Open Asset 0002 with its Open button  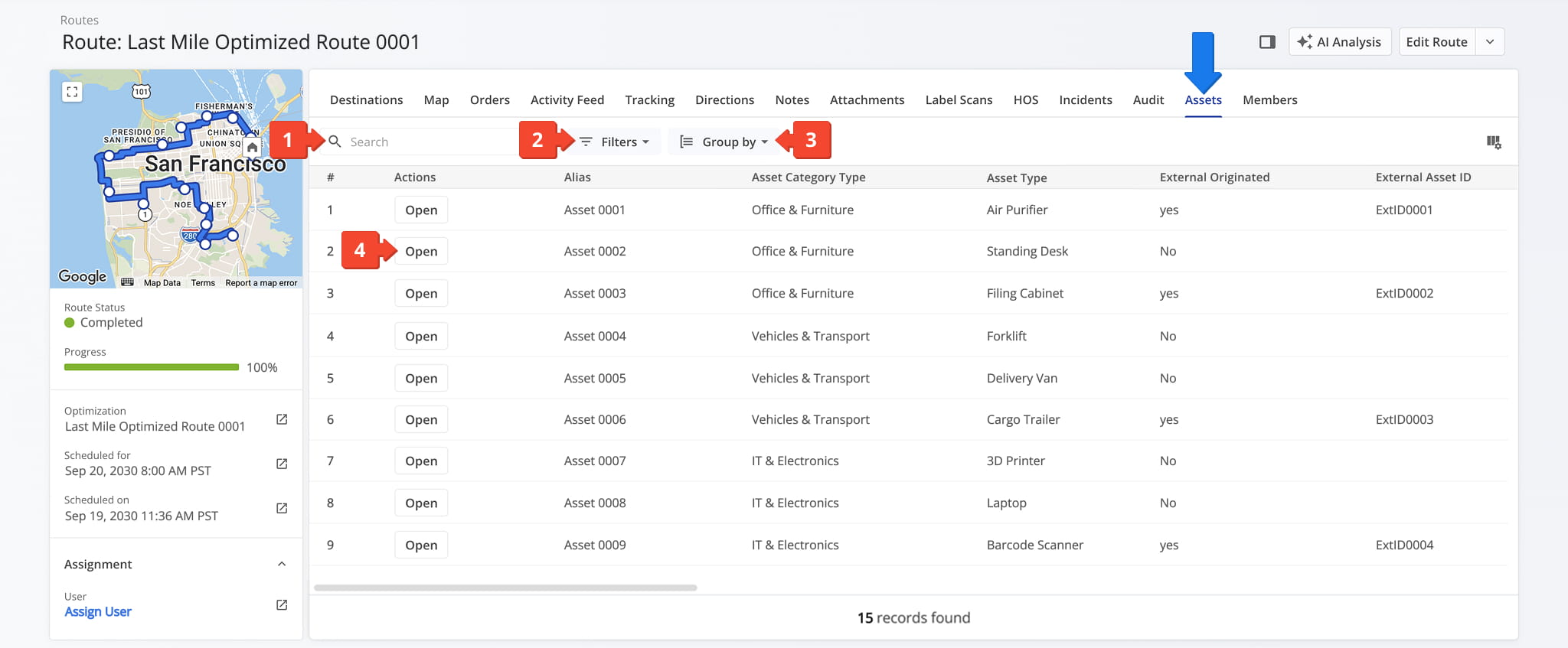[x=421, y=251]
